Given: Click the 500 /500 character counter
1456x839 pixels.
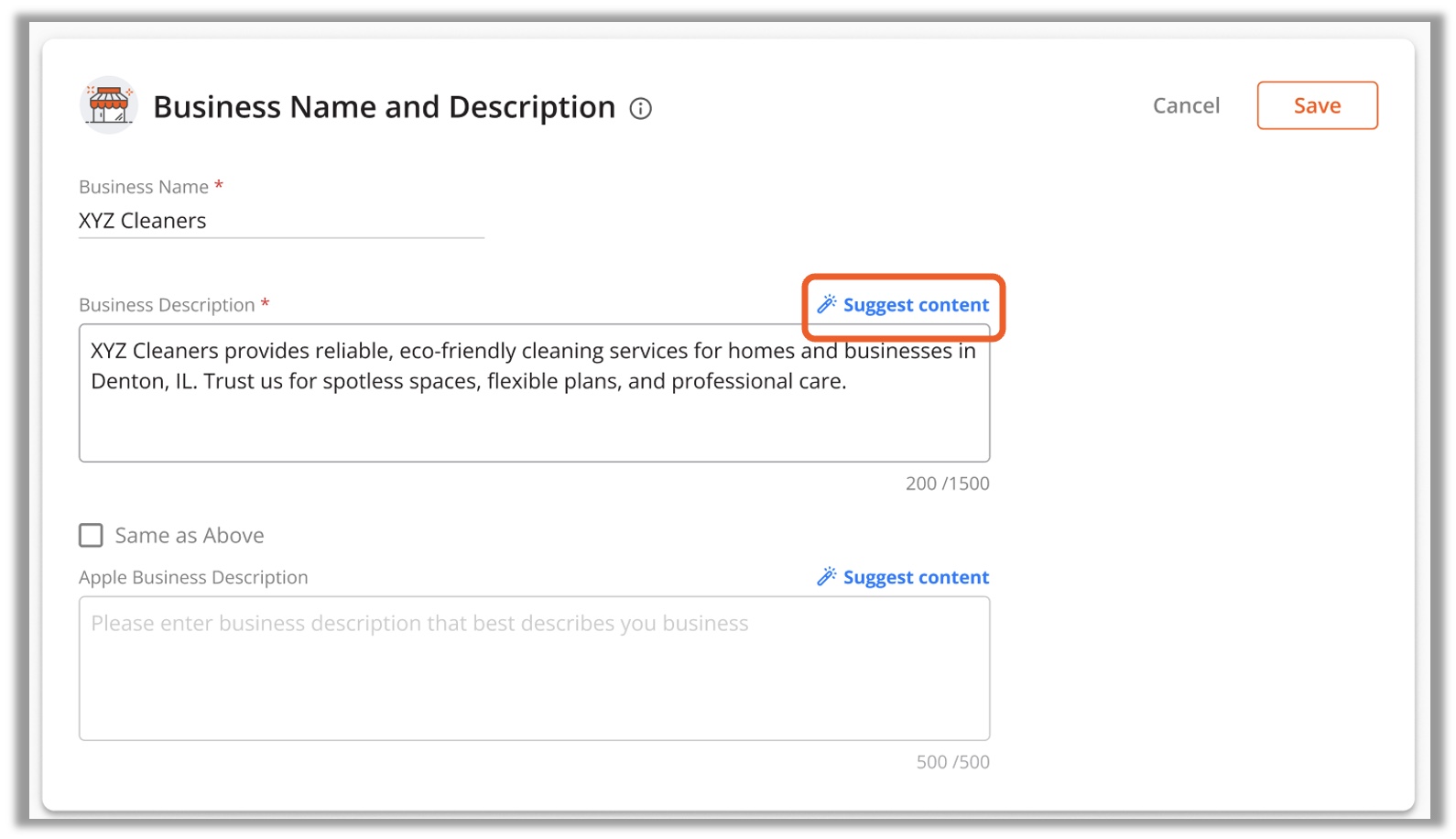Looking at the screenshot, I should [x=953, y=762].
